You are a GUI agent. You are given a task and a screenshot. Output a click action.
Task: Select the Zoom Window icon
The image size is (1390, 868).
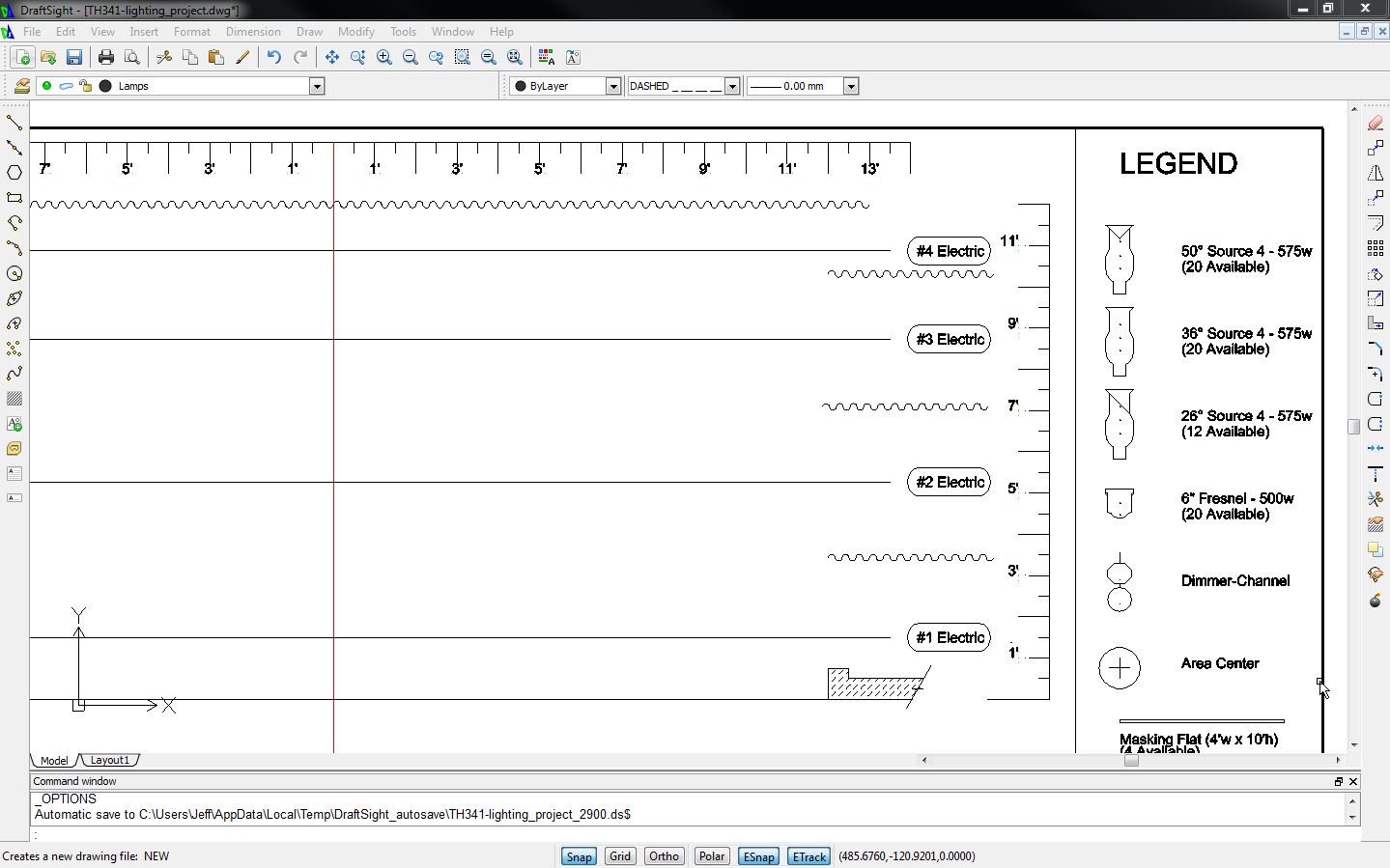463,58
